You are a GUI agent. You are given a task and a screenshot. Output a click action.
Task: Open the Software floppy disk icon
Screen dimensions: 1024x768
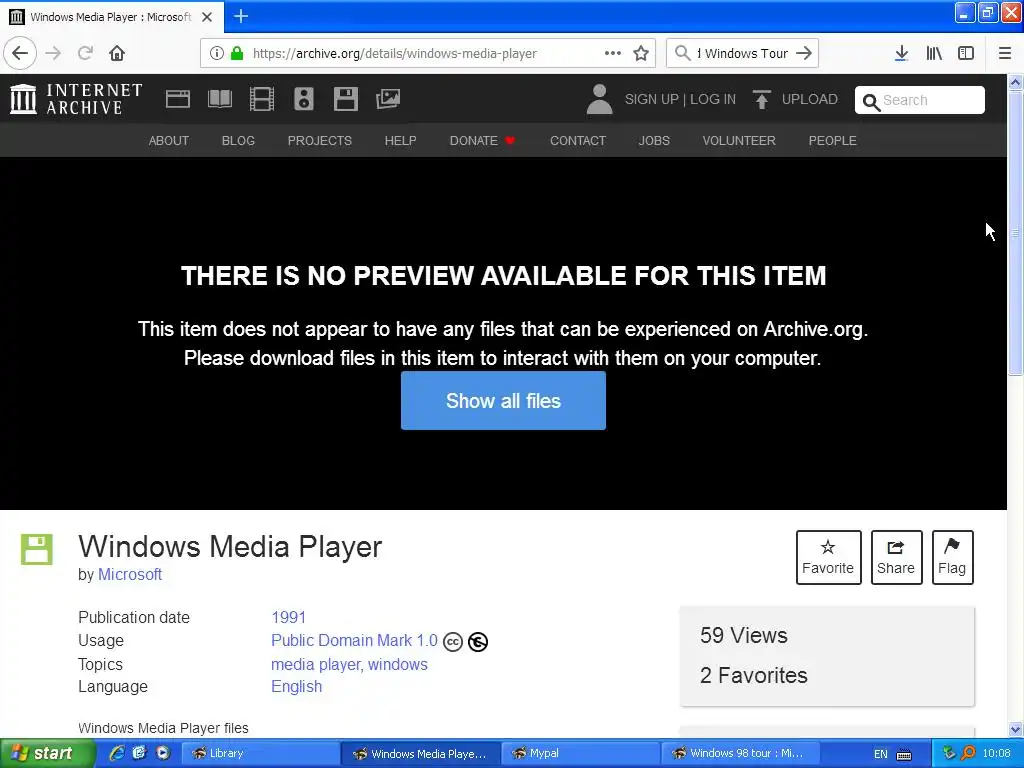coord(345,99)
